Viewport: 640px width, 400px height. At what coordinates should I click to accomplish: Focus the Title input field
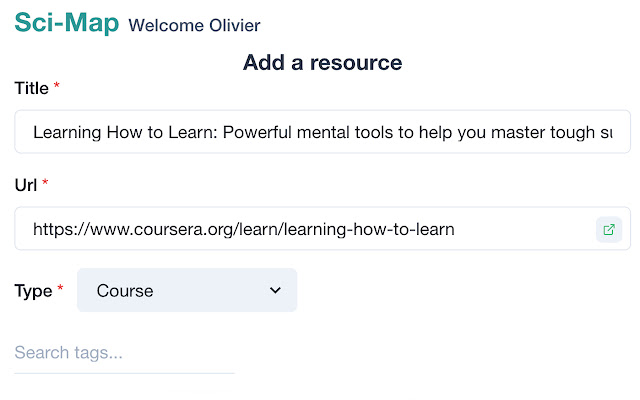click(322, 132)
